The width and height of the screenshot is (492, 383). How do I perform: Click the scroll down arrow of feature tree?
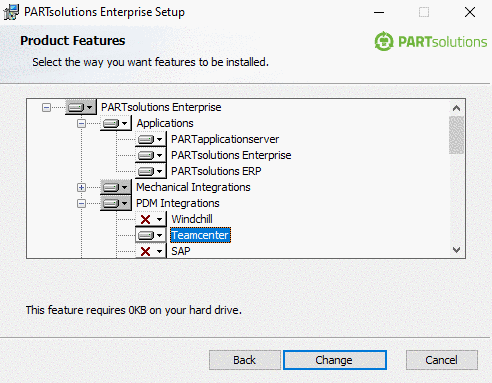[456, 250]
